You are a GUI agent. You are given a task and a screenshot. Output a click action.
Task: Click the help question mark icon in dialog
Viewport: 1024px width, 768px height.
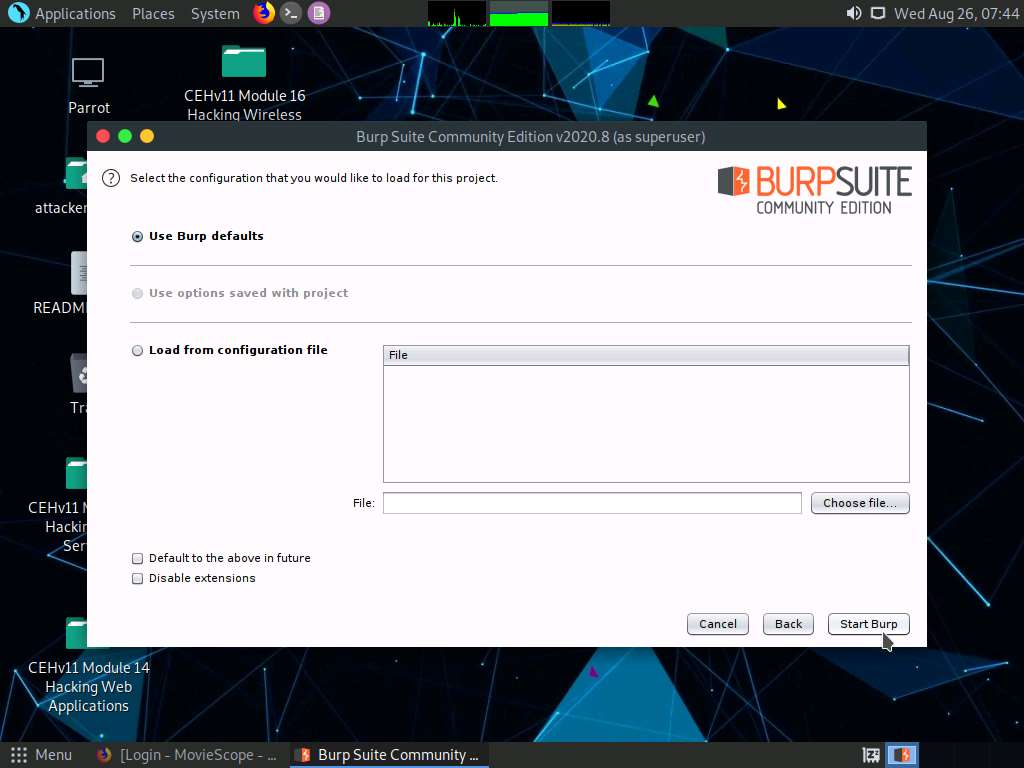[110, 177]
